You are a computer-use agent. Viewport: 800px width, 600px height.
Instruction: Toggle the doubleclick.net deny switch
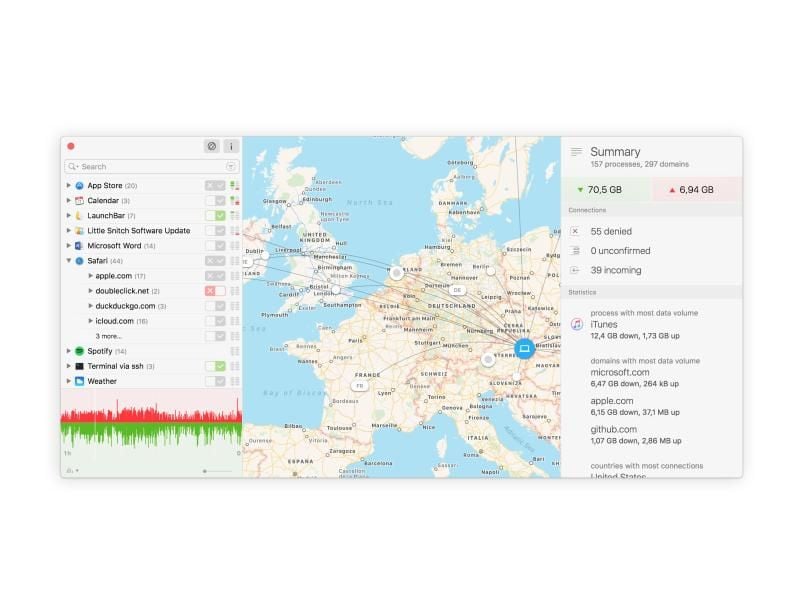(x=215, y=291)
